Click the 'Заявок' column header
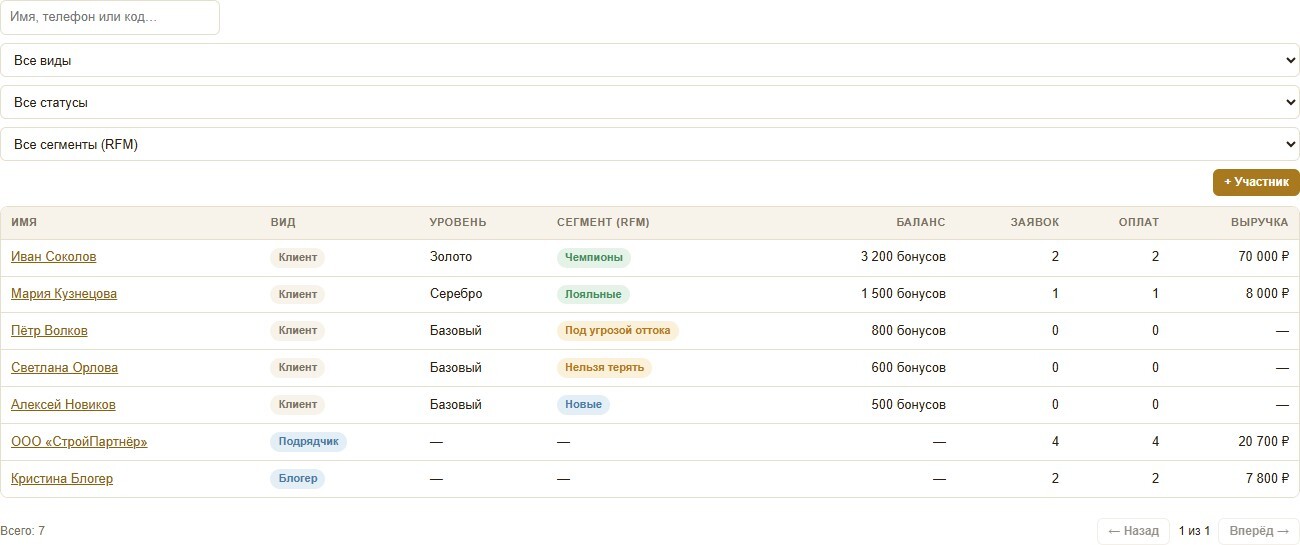Image resolution: width=1300 pixels, height=545 pixels. [1034, 222]
